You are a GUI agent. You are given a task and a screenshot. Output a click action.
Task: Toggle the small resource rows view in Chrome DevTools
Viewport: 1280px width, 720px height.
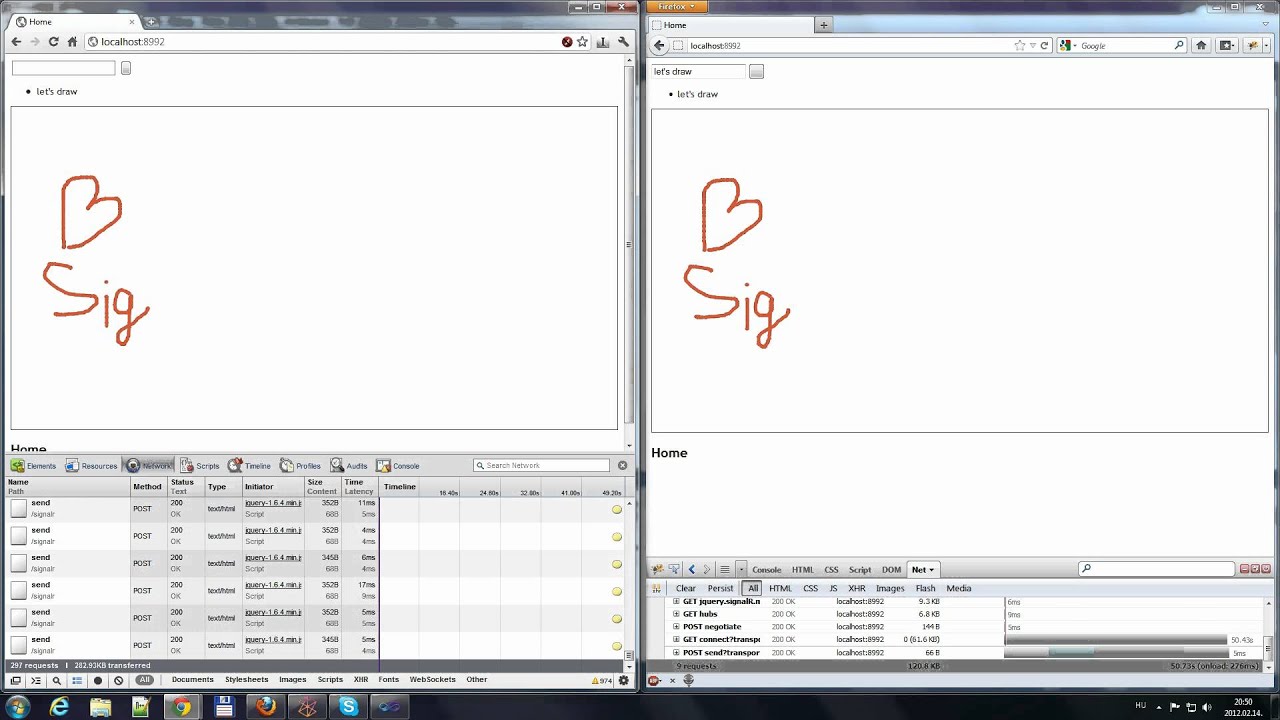click(x=76, y=680)
